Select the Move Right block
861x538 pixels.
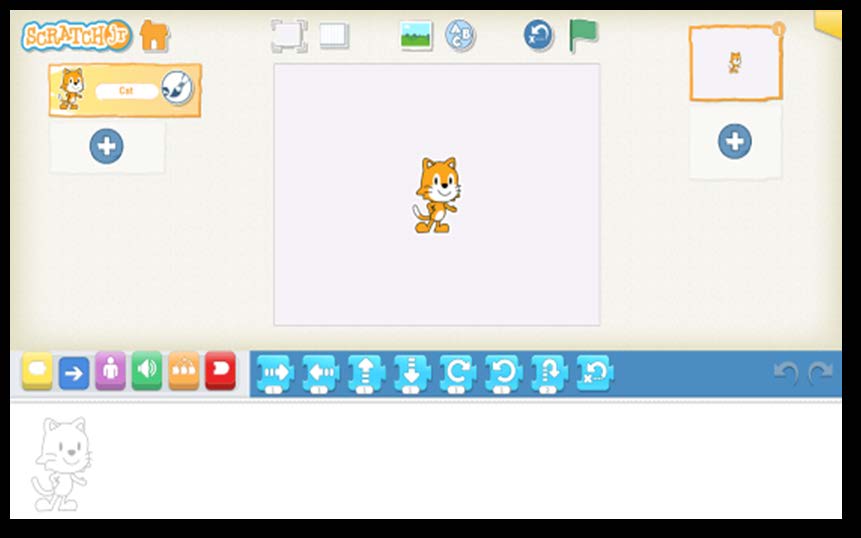(x=275, y=374)
